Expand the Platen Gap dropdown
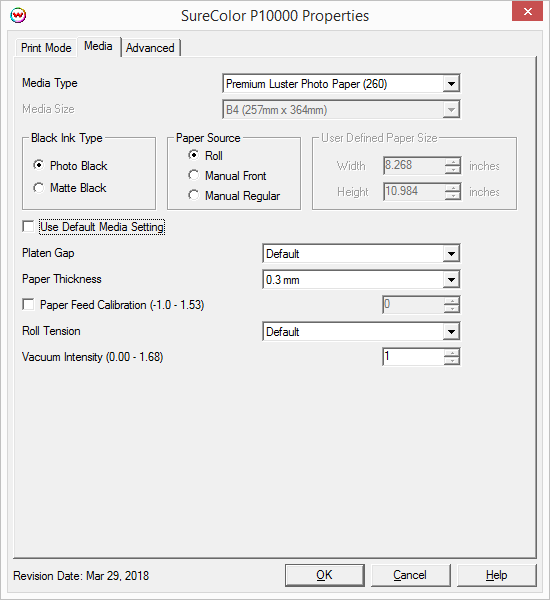The image size is (550, 600). [451, 253]
